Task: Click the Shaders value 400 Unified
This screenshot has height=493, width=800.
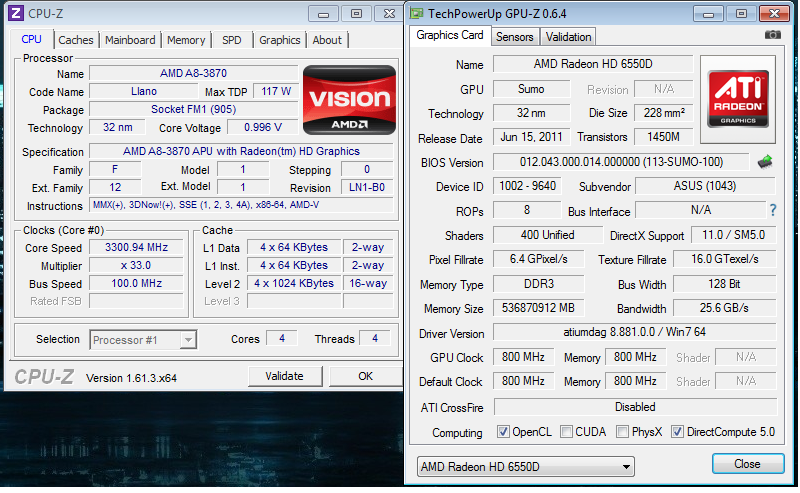Action: (x=547, y=235)
